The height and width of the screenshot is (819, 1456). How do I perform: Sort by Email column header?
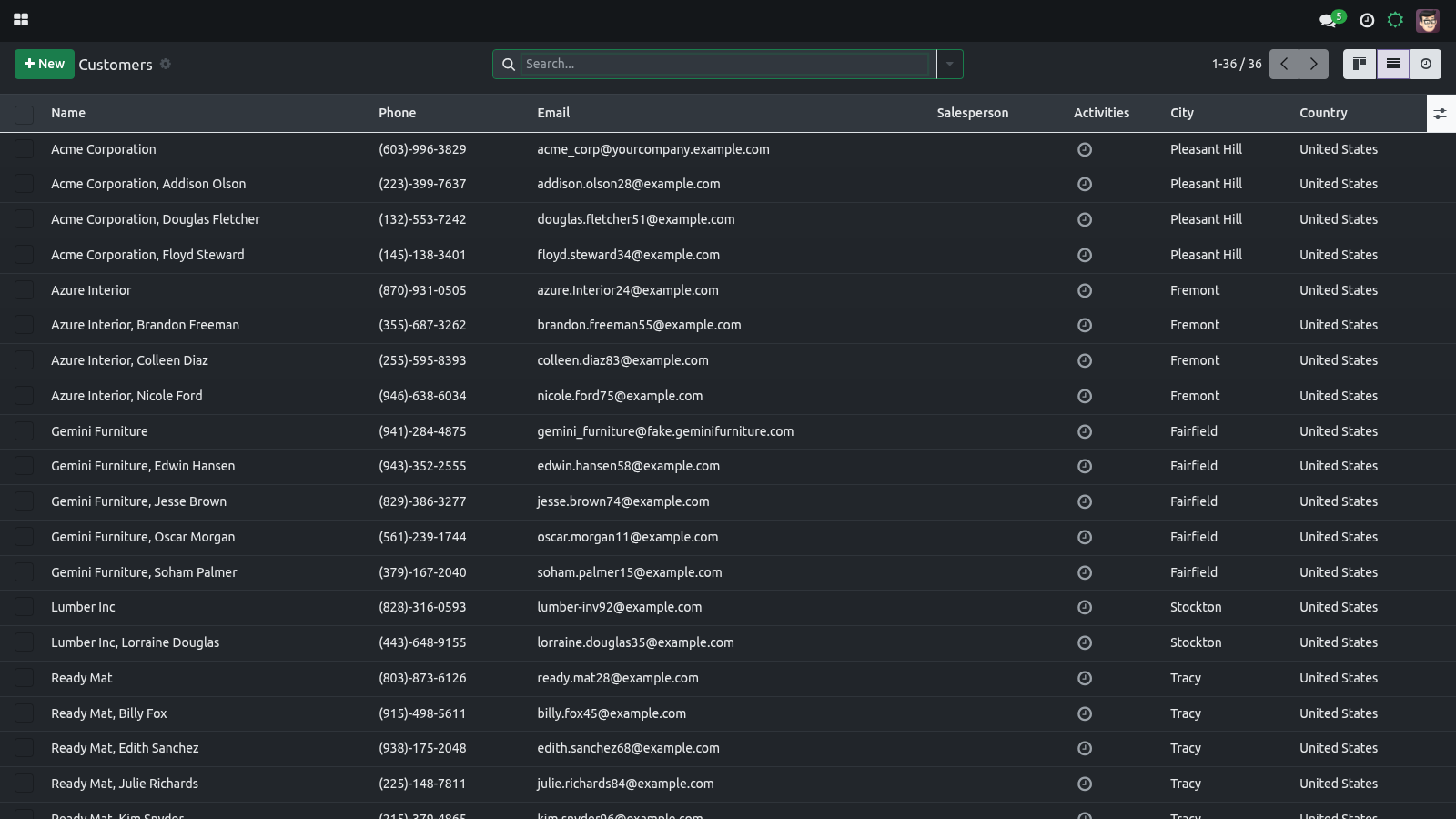click(x=553, y=113)
